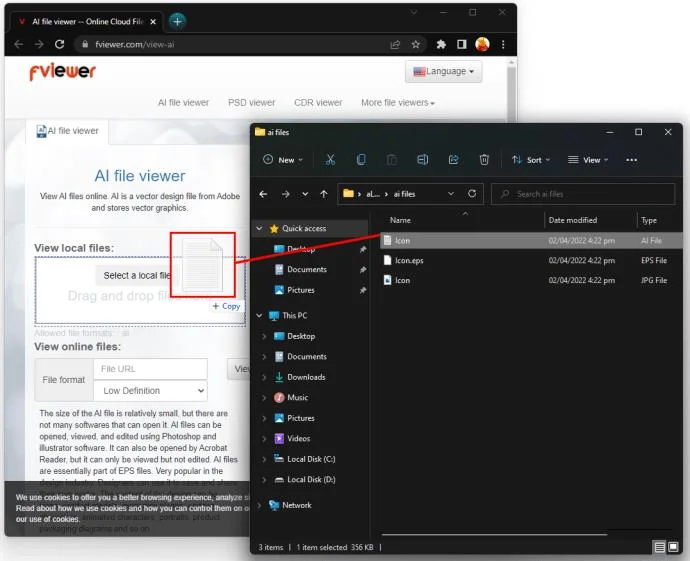Collapse the Quick access tree node
The width and height of the screenshot is (690, 561).
click(x=259, y=228)
